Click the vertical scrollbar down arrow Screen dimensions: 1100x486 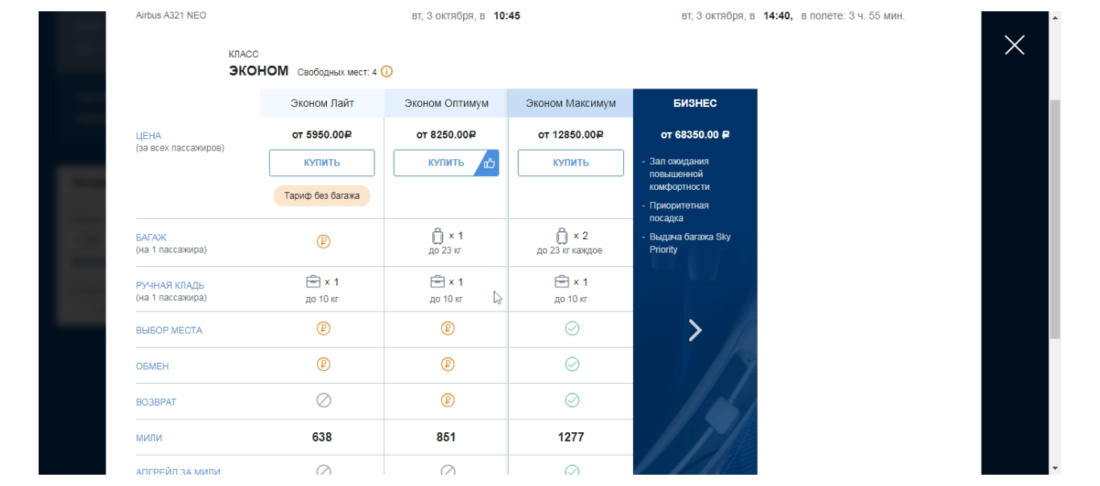(1054, 467)
